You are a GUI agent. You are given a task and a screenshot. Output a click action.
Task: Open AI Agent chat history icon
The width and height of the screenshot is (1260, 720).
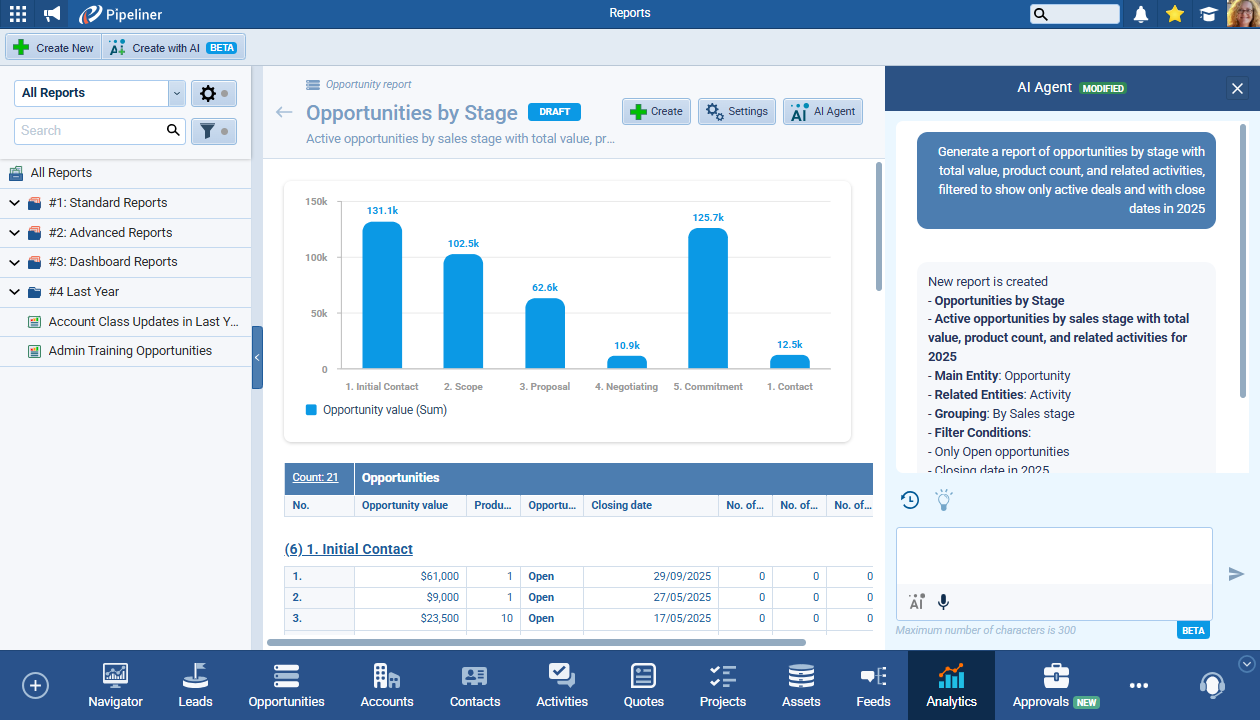point(910,500)
